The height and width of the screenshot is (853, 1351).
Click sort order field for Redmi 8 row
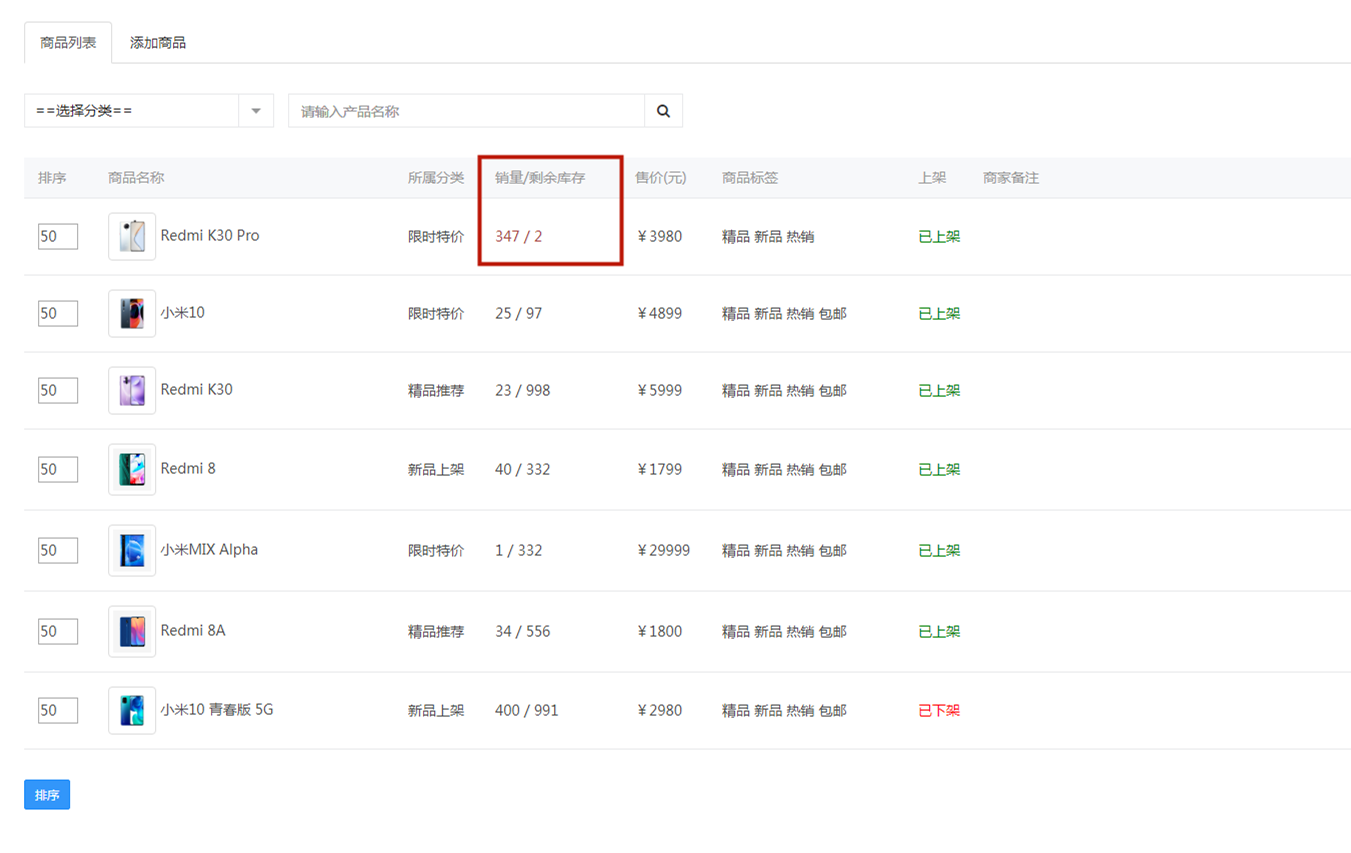coord(58,469)
